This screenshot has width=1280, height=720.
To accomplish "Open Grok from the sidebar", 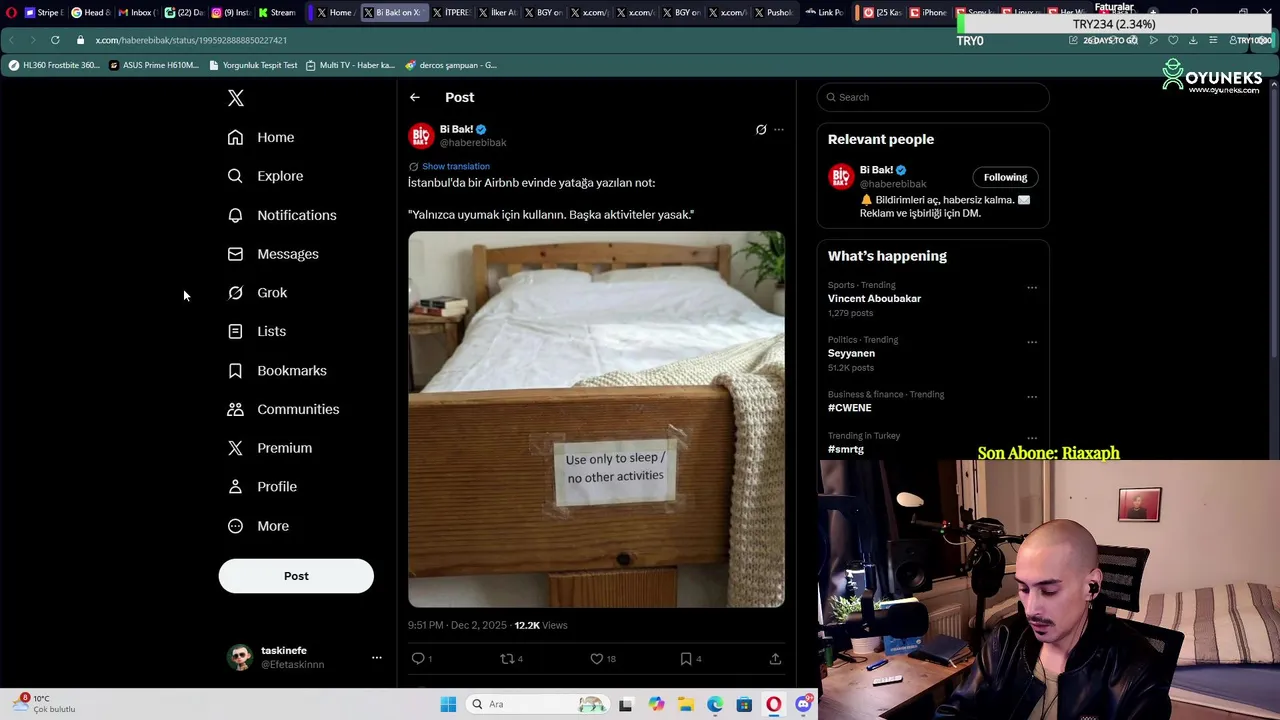I will tap(257, 293).
